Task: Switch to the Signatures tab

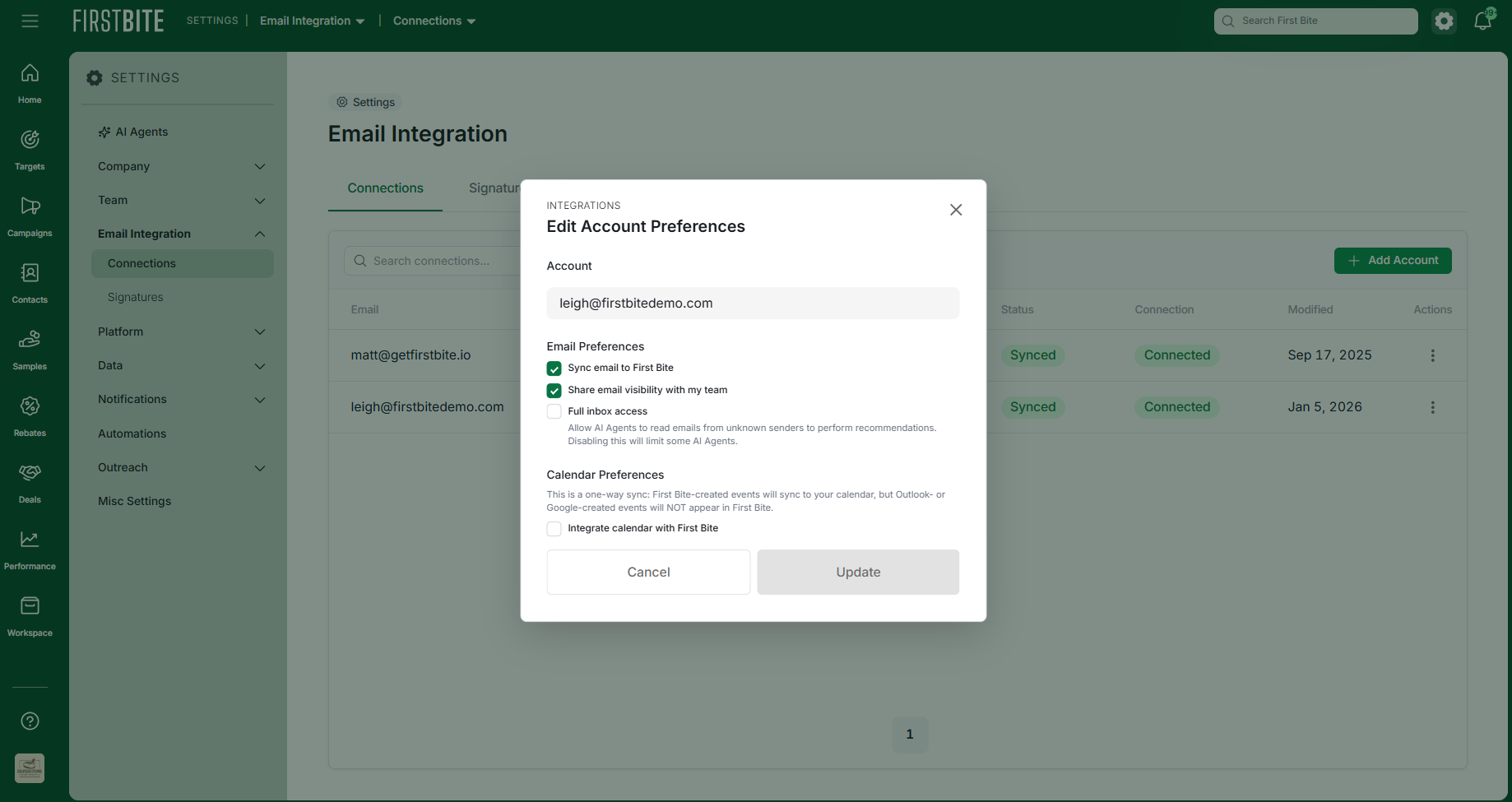Action: 494,188
